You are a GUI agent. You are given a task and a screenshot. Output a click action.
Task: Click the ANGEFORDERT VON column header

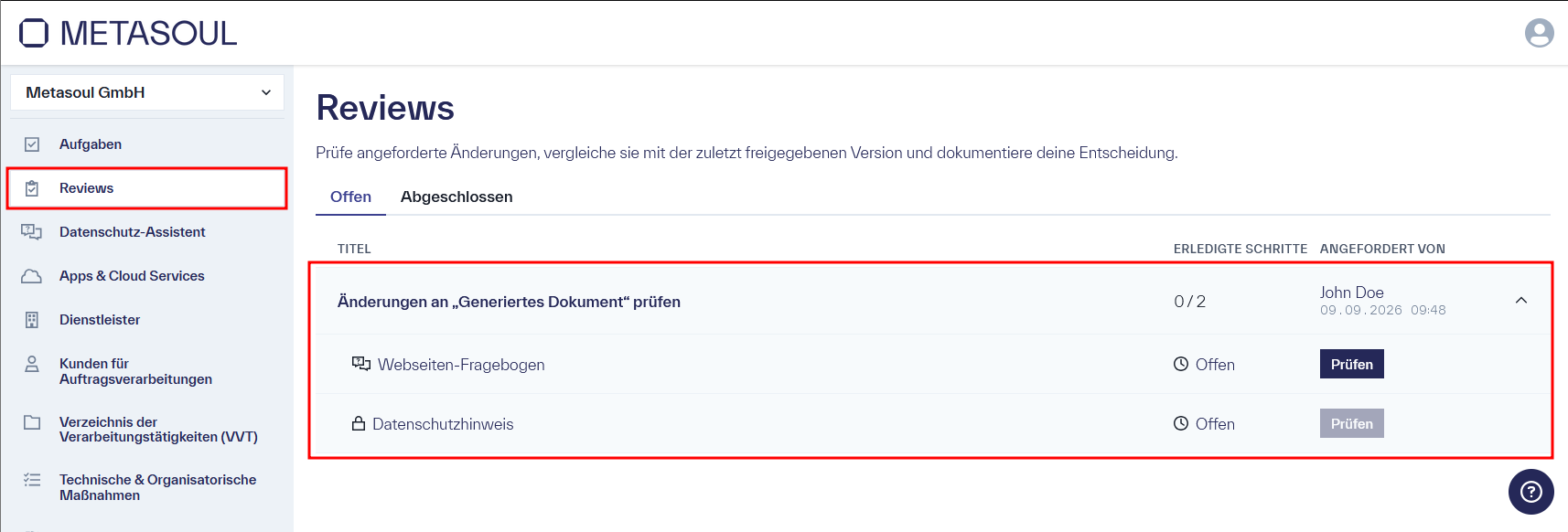(x=1382, y=249)
